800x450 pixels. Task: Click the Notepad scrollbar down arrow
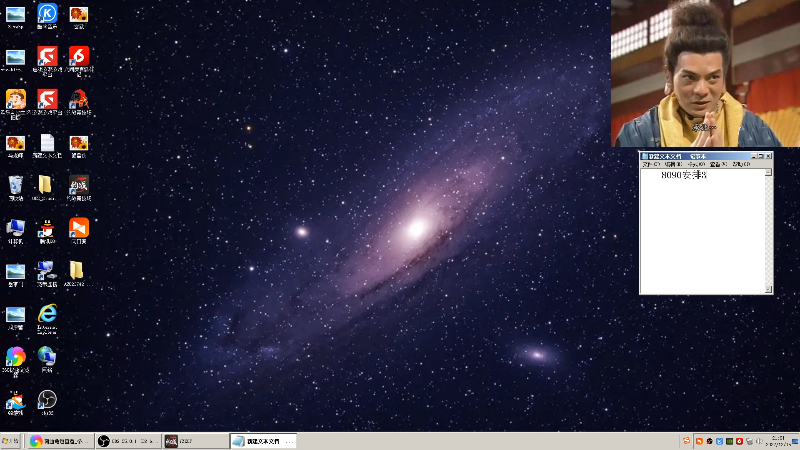click(x=768, y=290)
